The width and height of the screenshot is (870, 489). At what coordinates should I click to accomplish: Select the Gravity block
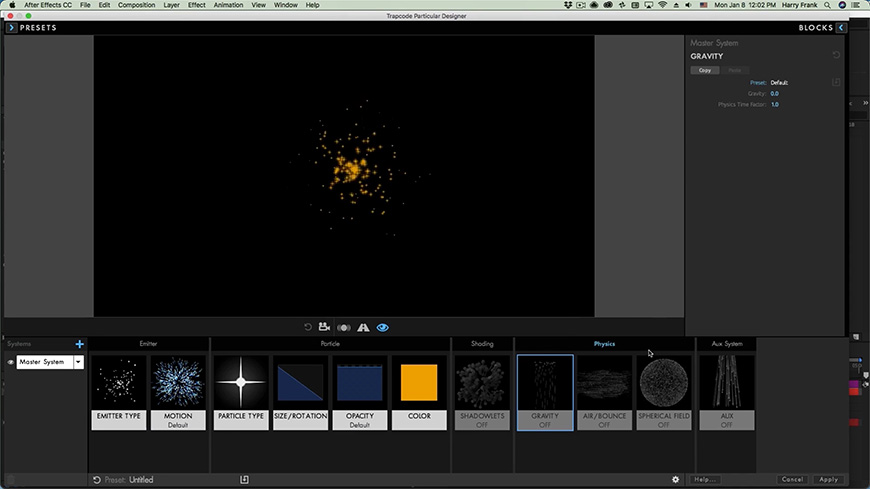click(x=545, y=392)
